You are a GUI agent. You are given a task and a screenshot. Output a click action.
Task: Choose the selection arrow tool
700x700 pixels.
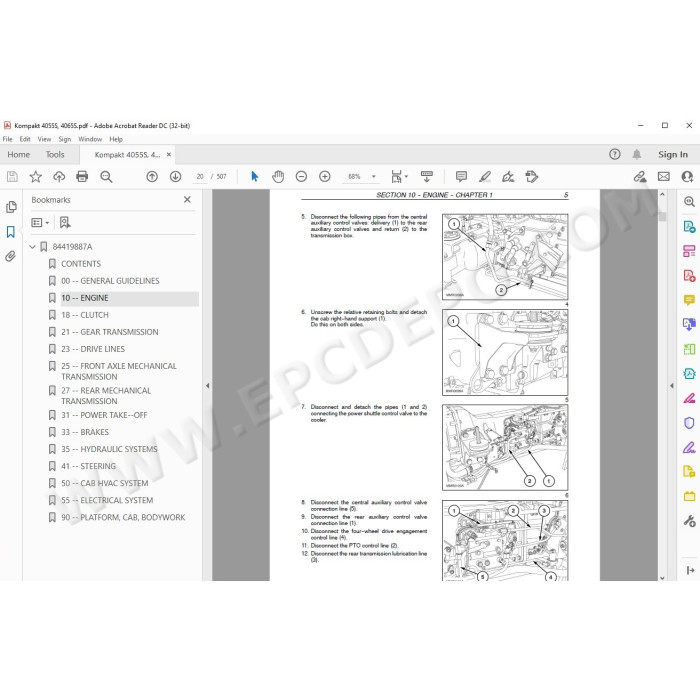(x=254, y=177)
